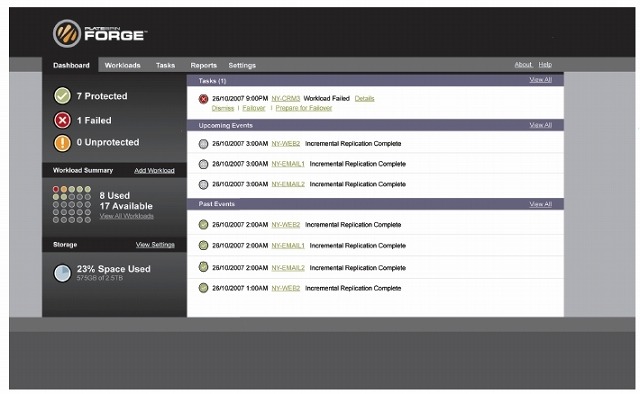Click the "0 Unprotected" text

tap(108, 142)
